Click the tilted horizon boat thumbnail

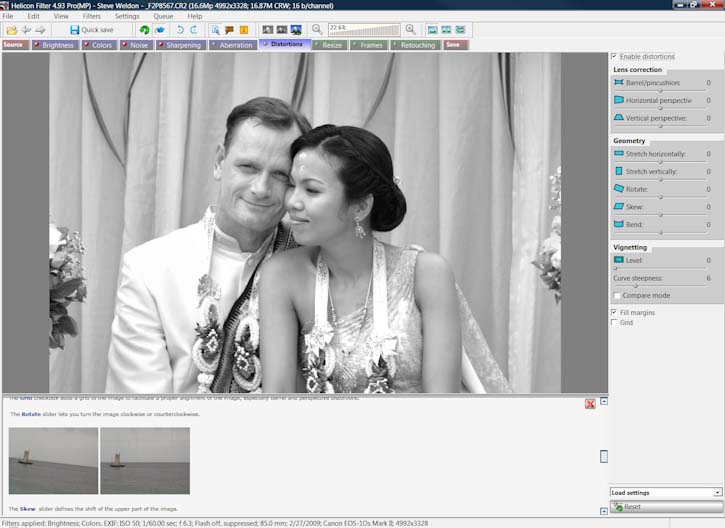point(53,461)
